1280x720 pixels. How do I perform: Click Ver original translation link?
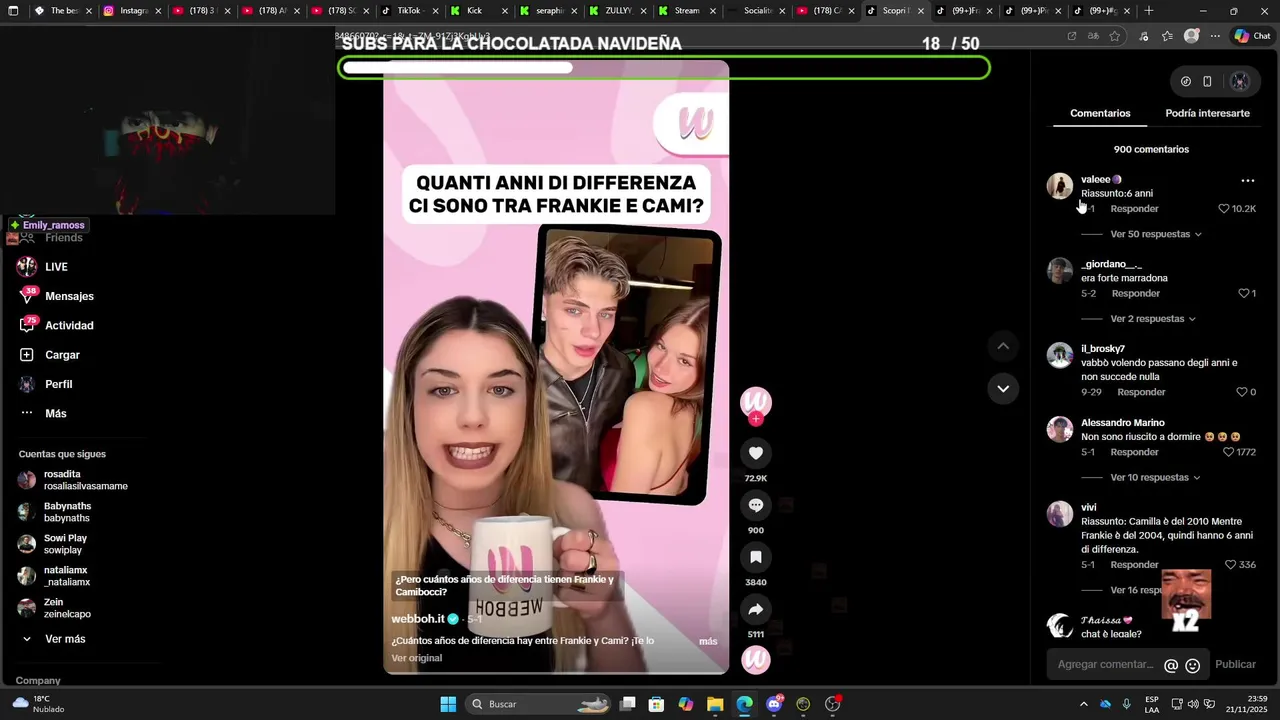[x=416, y=658]
